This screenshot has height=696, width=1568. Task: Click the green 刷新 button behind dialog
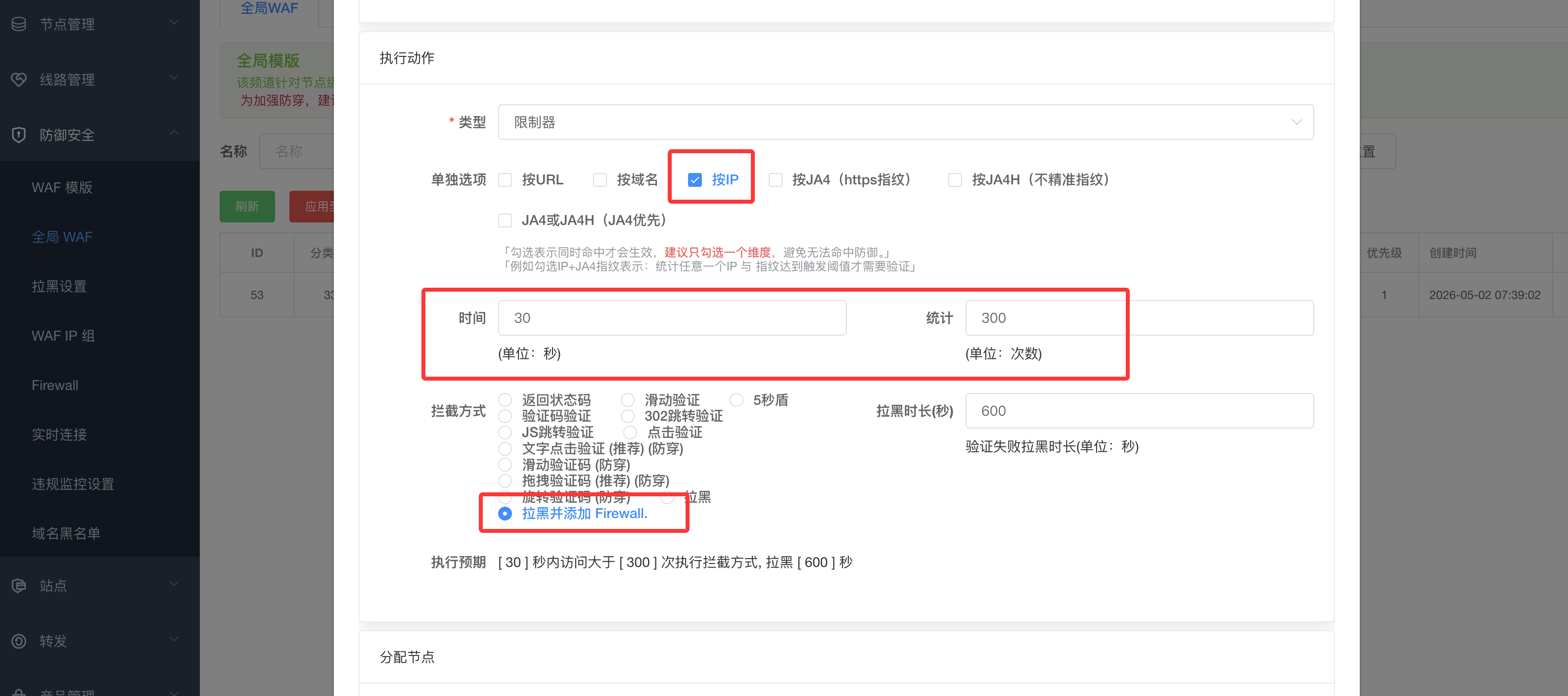coord(247,207)
